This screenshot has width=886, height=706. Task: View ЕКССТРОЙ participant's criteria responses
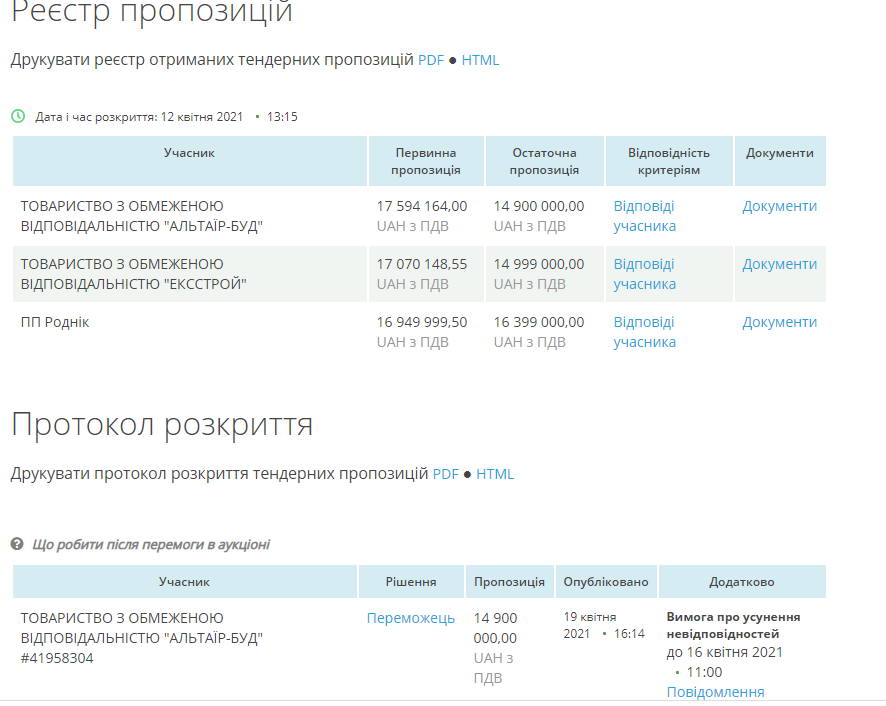[644, 274]
